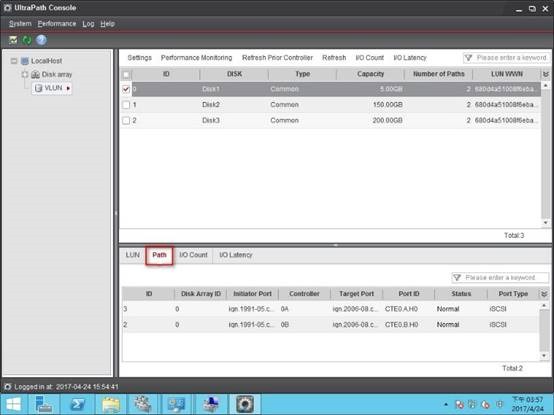Click the blue help toolbar icon
This screenshot has width=554, height=415.
(x=41, y=40)
